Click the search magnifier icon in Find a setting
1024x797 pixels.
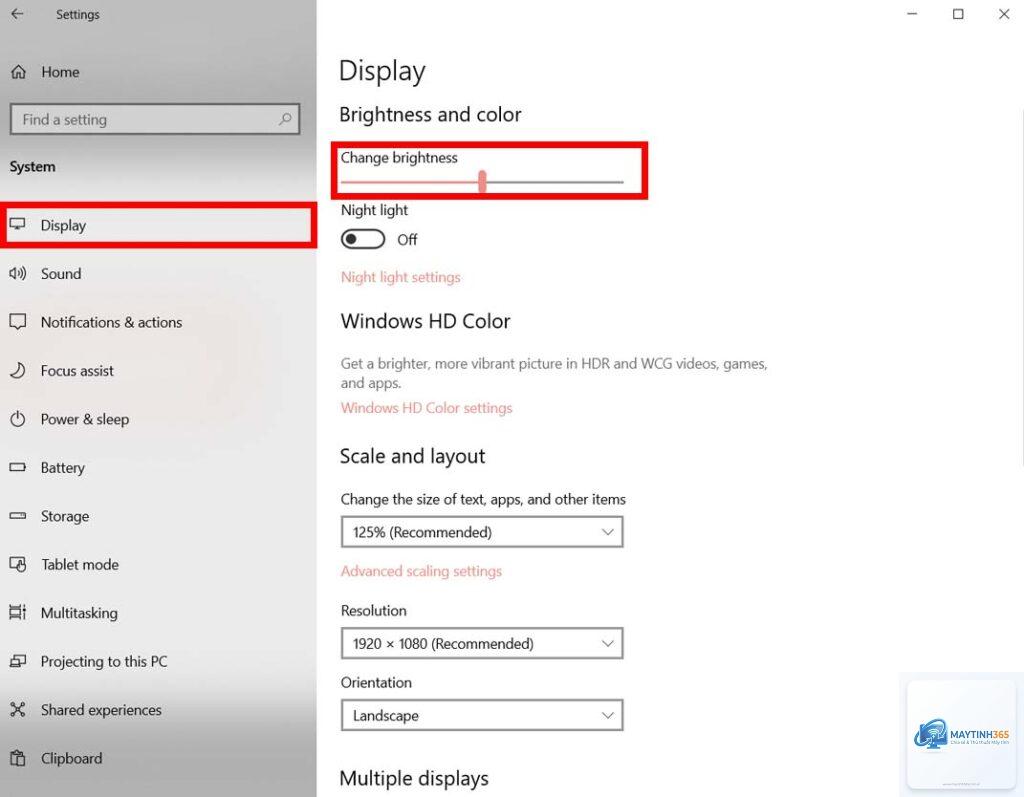coord(285,119)
